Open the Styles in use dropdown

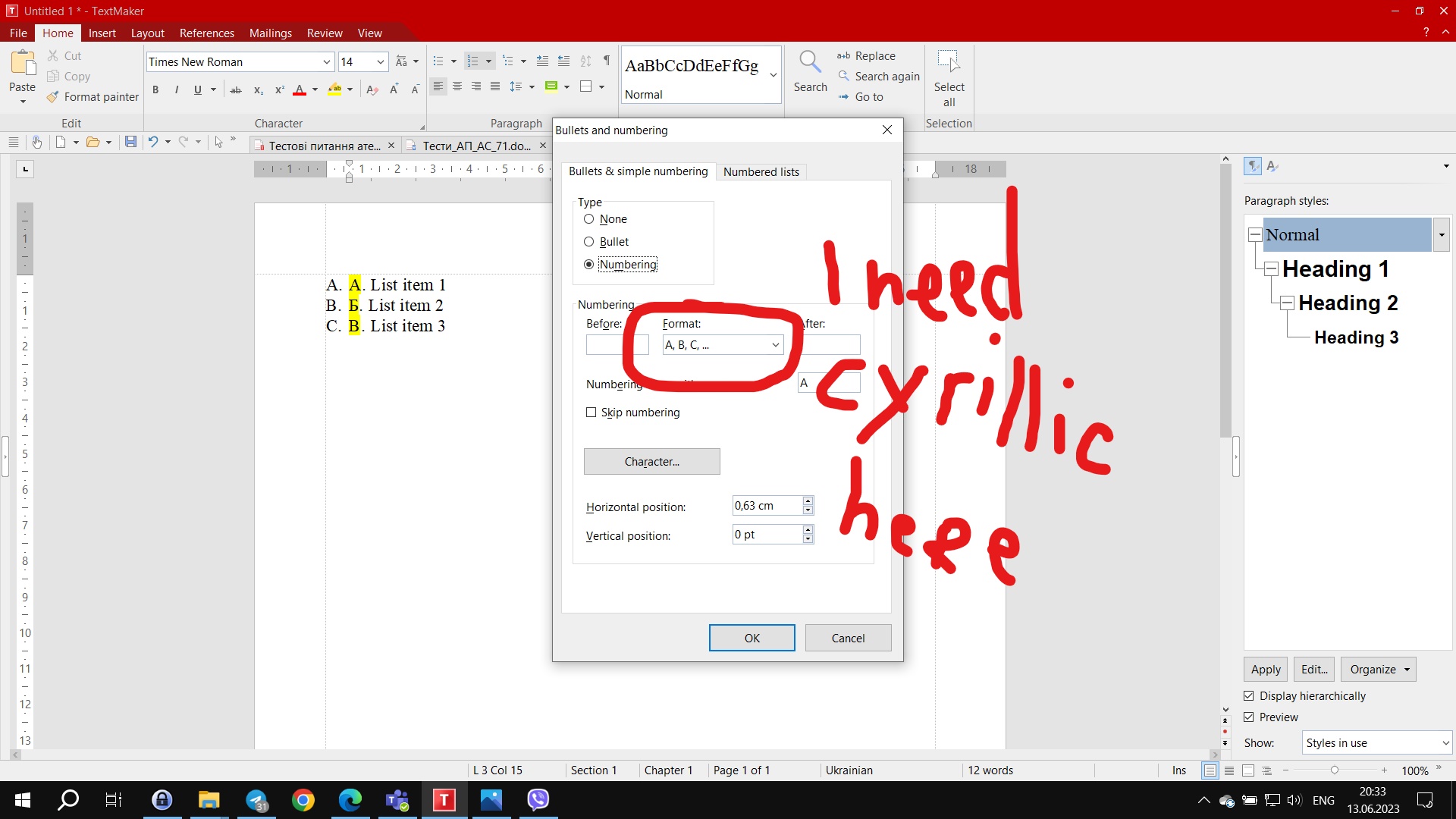pyautogui.click(x=1376, y=743)
